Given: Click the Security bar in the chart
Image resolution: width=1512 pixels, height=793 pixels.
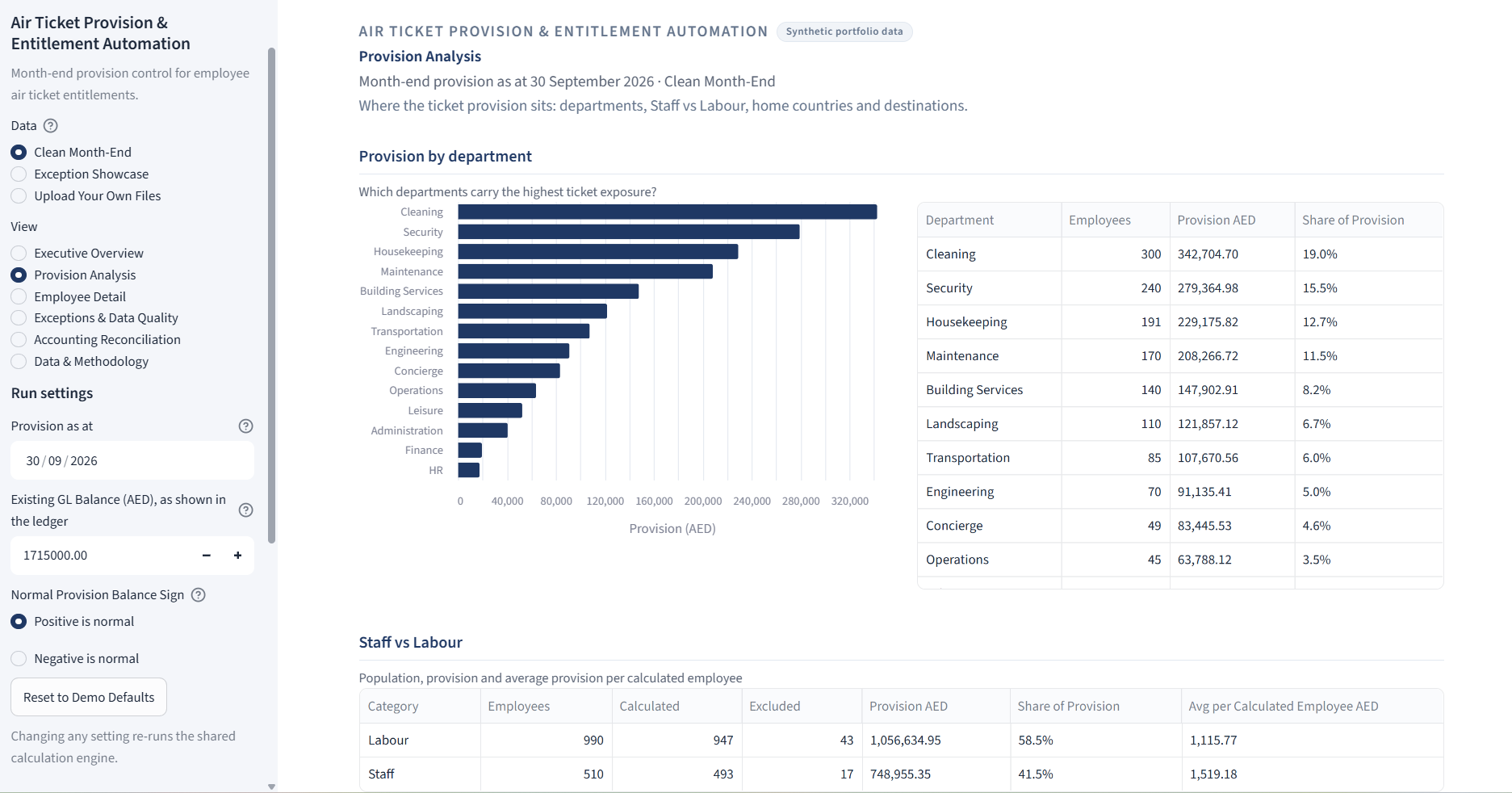Looking at the screenshot, I should tap(629, 233).
